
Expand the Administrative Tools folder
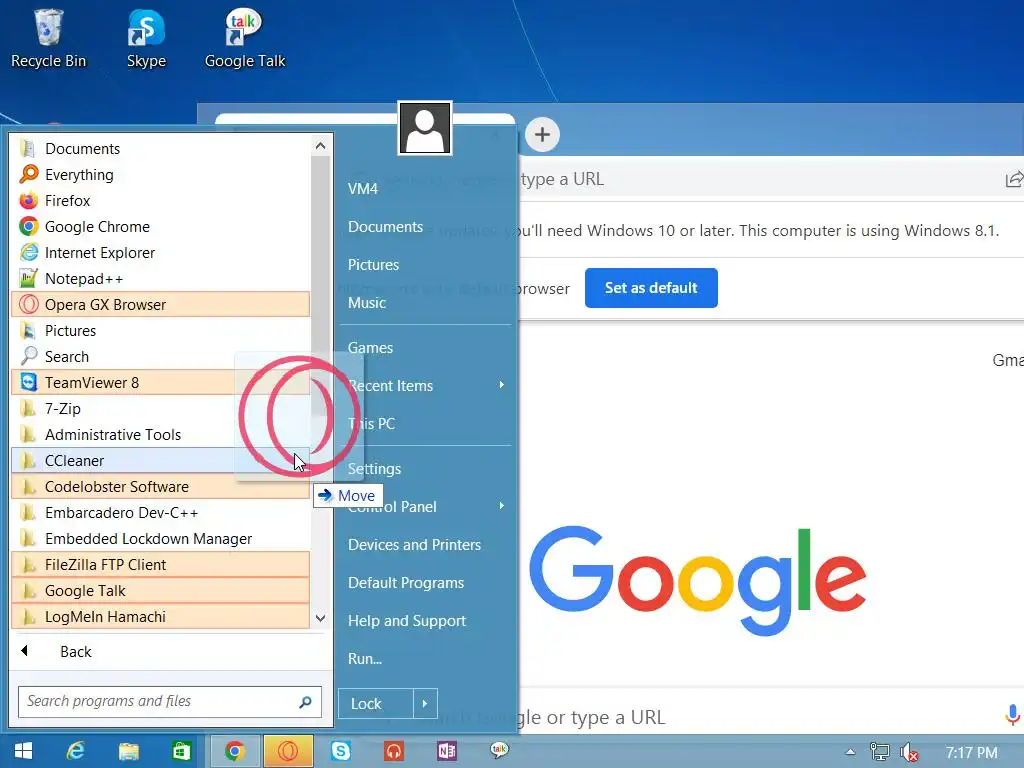click(160, 435)
